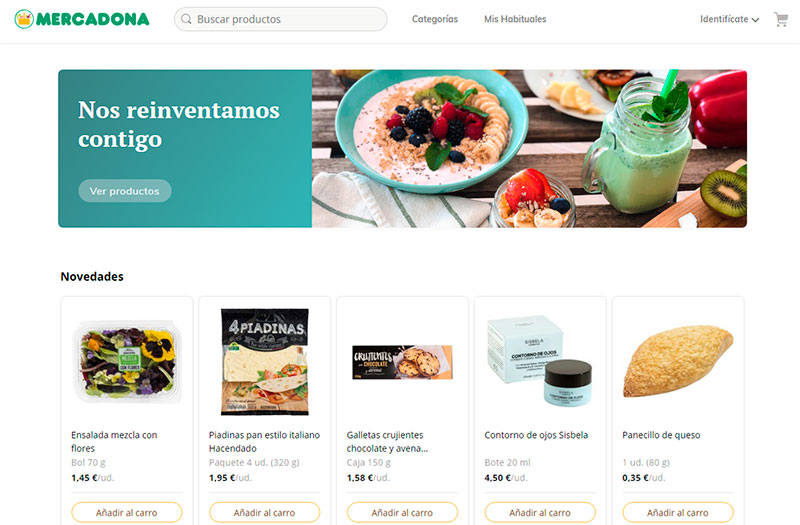
Task: Open Galletas crujientes chocolate y avena title
Action: (x=387, y=441)
